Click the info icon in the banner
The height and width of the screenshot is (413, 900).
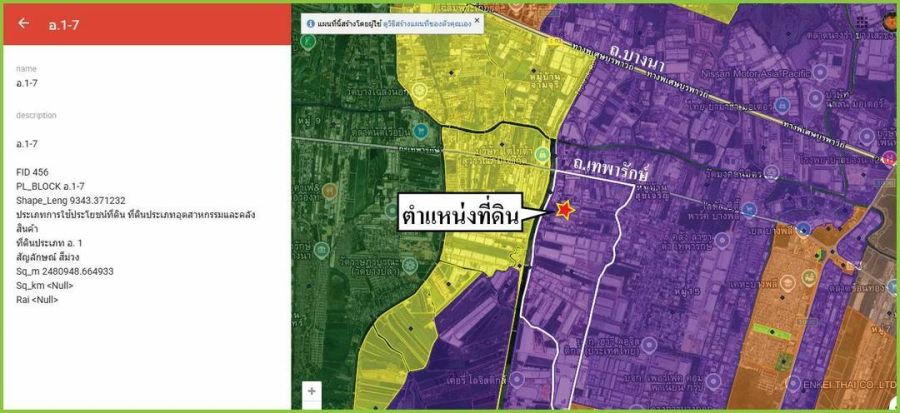(x=310, y=23)
